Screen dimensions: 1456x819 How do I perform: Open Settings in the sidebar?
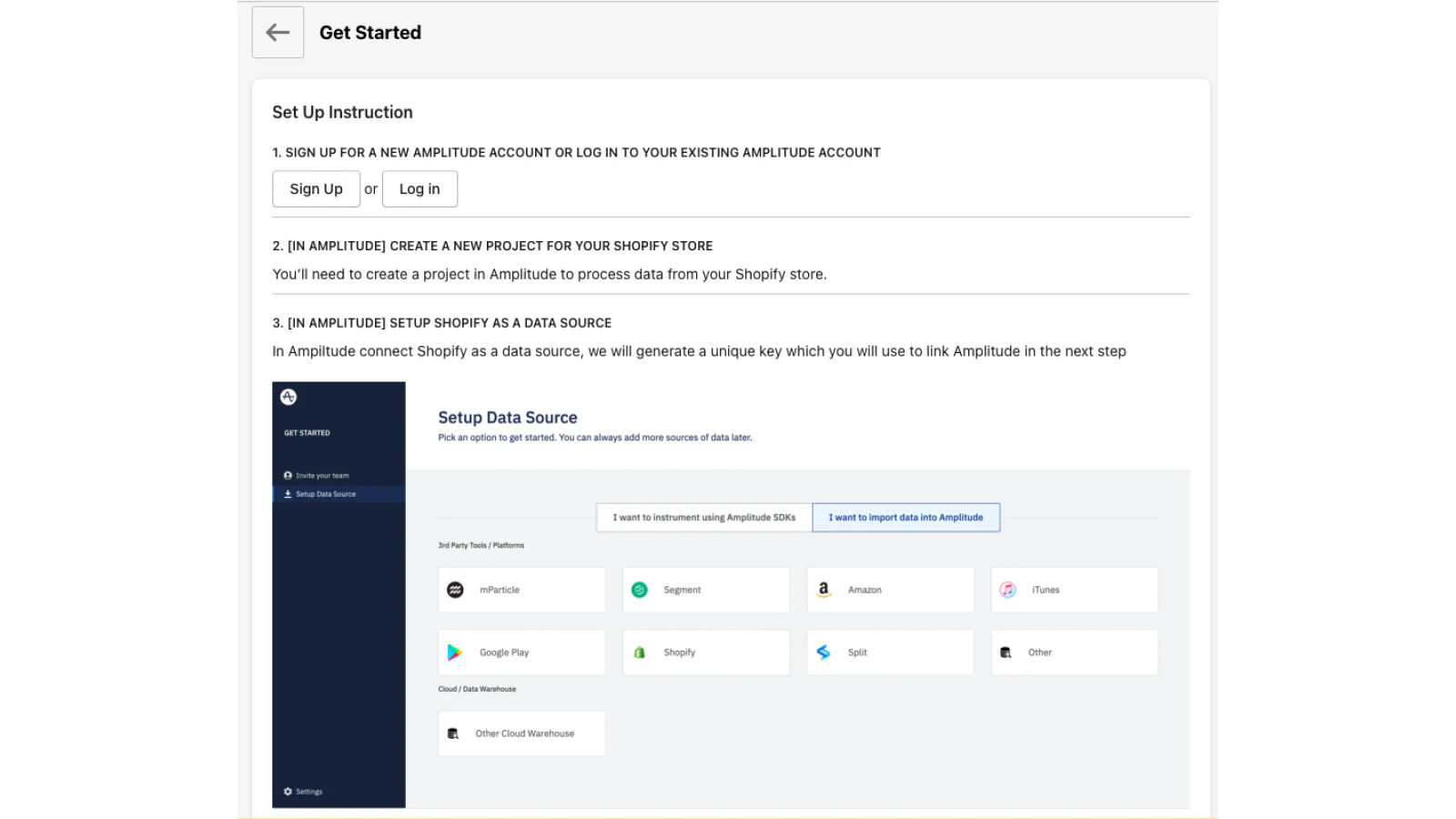pyautogui.click(x=303, y=792)
